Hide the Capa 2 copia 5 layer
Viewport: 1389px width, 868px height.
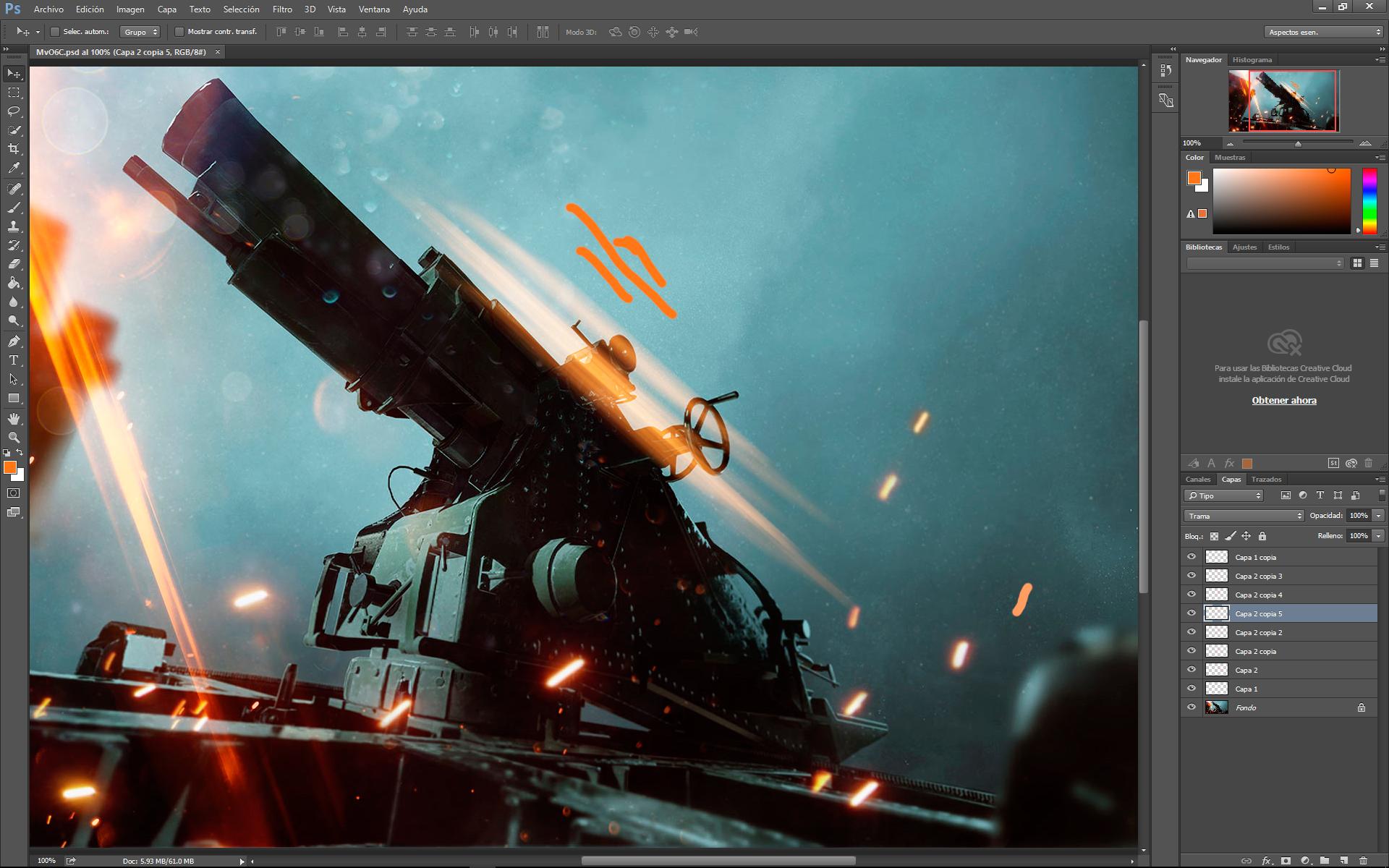tap(1192, 613)
